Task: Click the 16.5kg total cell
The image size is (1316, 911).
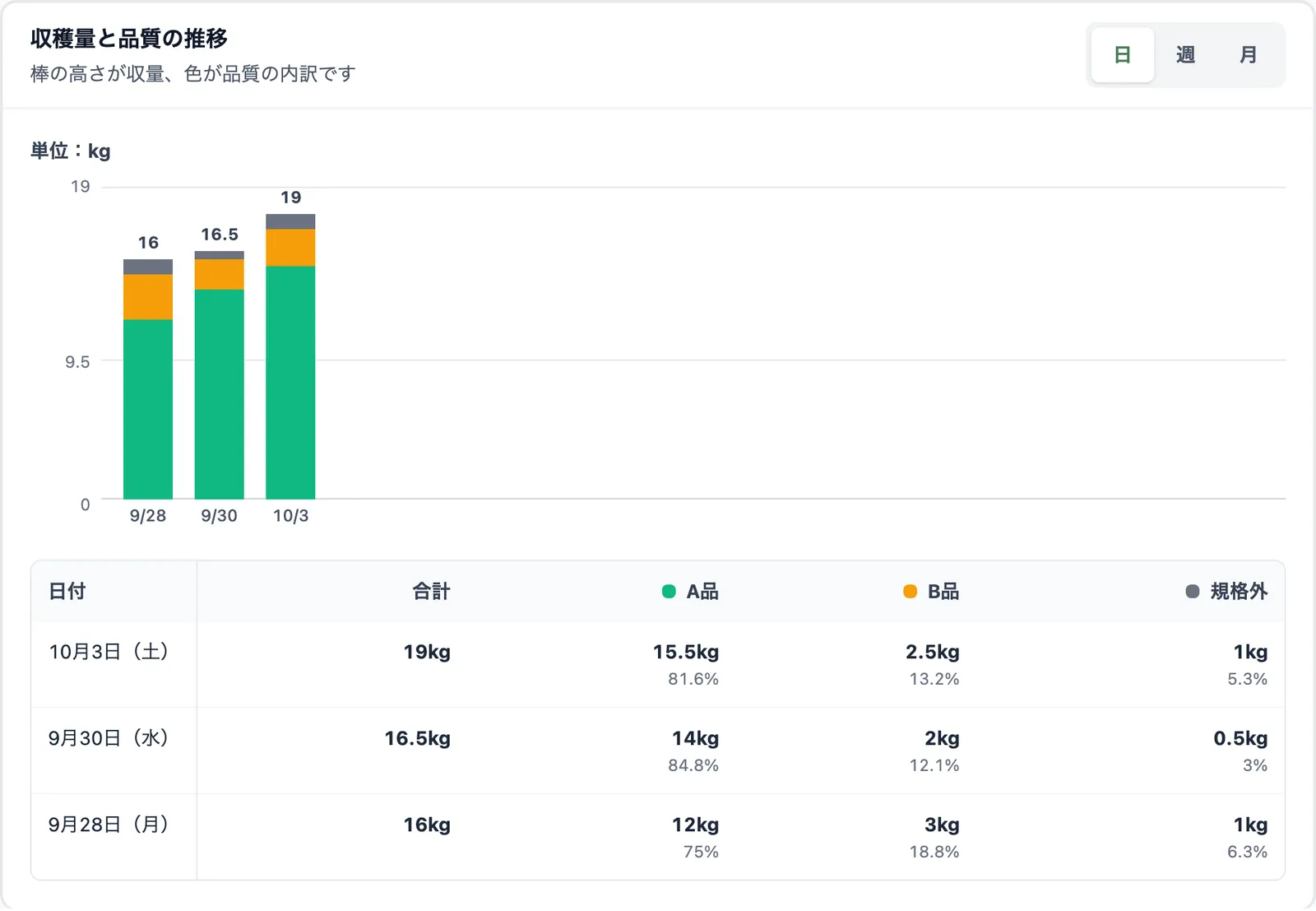Action: 418,739
